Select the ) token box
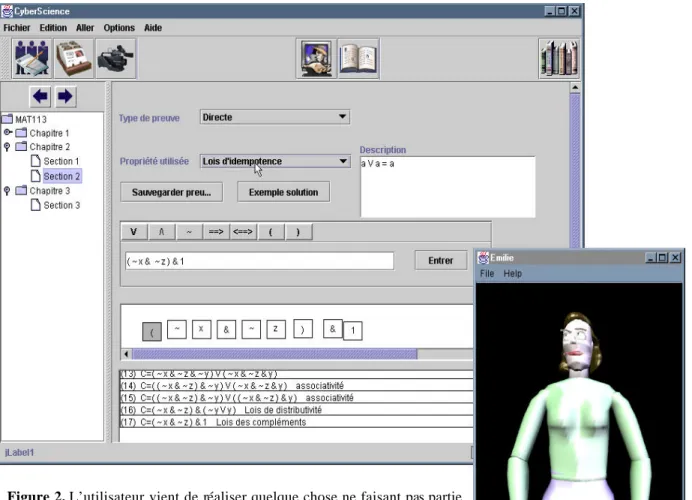The width and height of the screenshot is (692, 500). pyautogui.click(x=303, y=329)
